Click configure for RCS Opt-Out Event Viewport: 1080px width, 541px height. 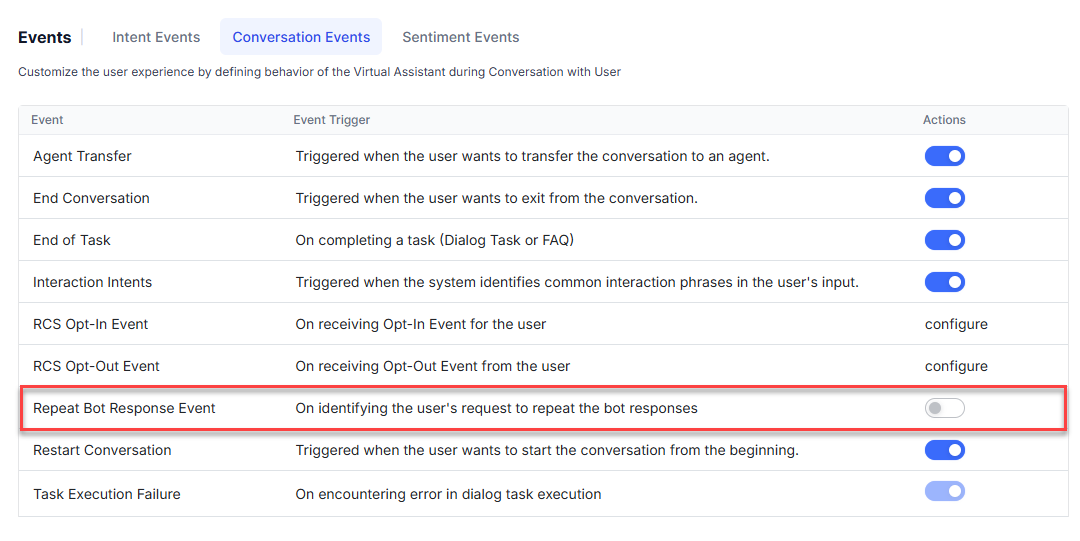tap(956, 366)
